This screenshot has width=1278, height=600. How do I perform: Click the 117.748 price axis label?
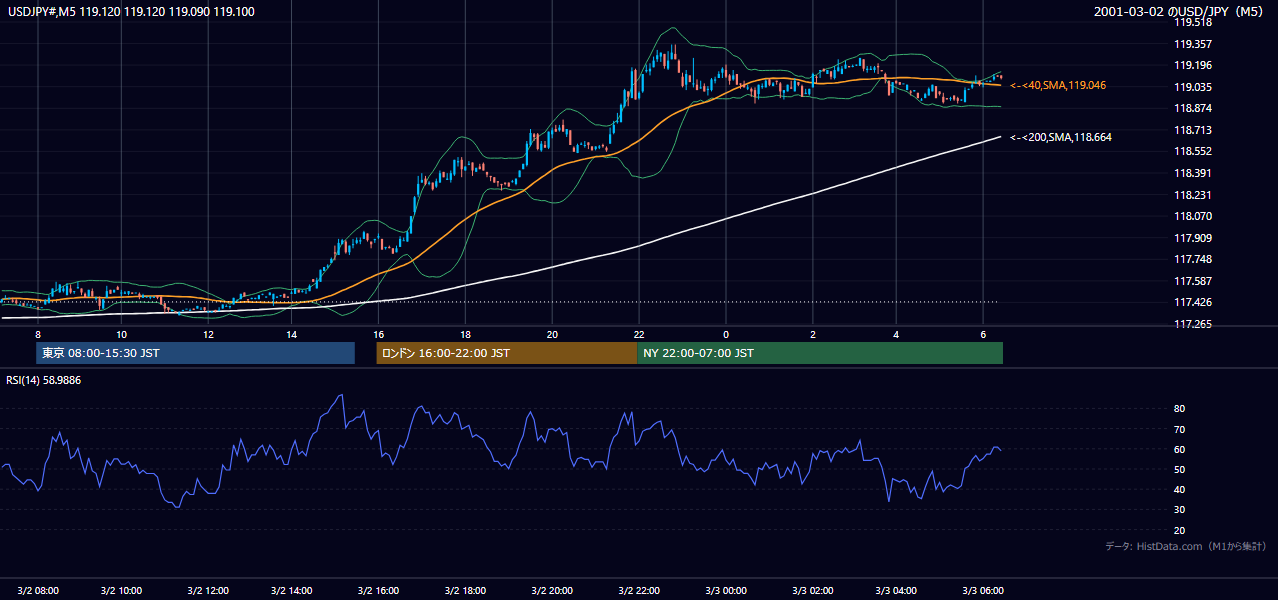pos(1193,259)
